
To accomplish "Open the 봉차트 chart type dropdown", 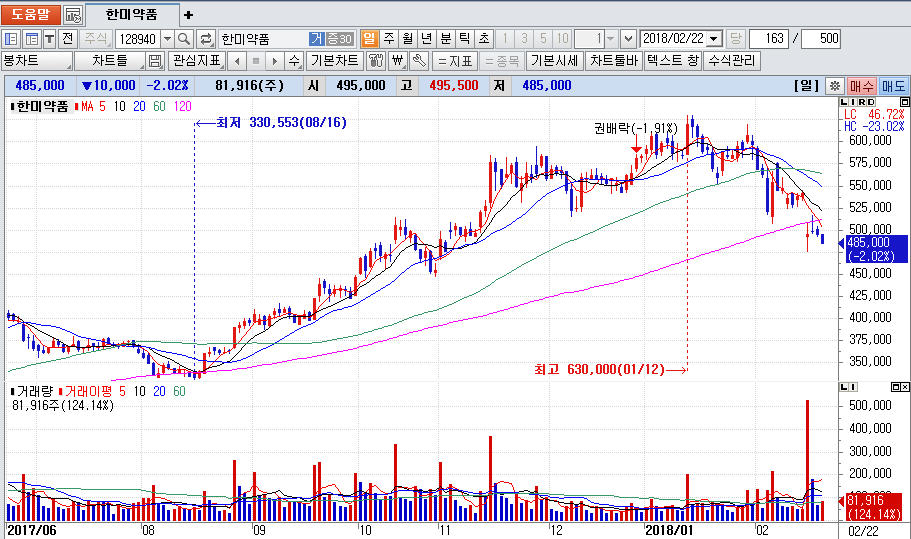I will [36, 61].
